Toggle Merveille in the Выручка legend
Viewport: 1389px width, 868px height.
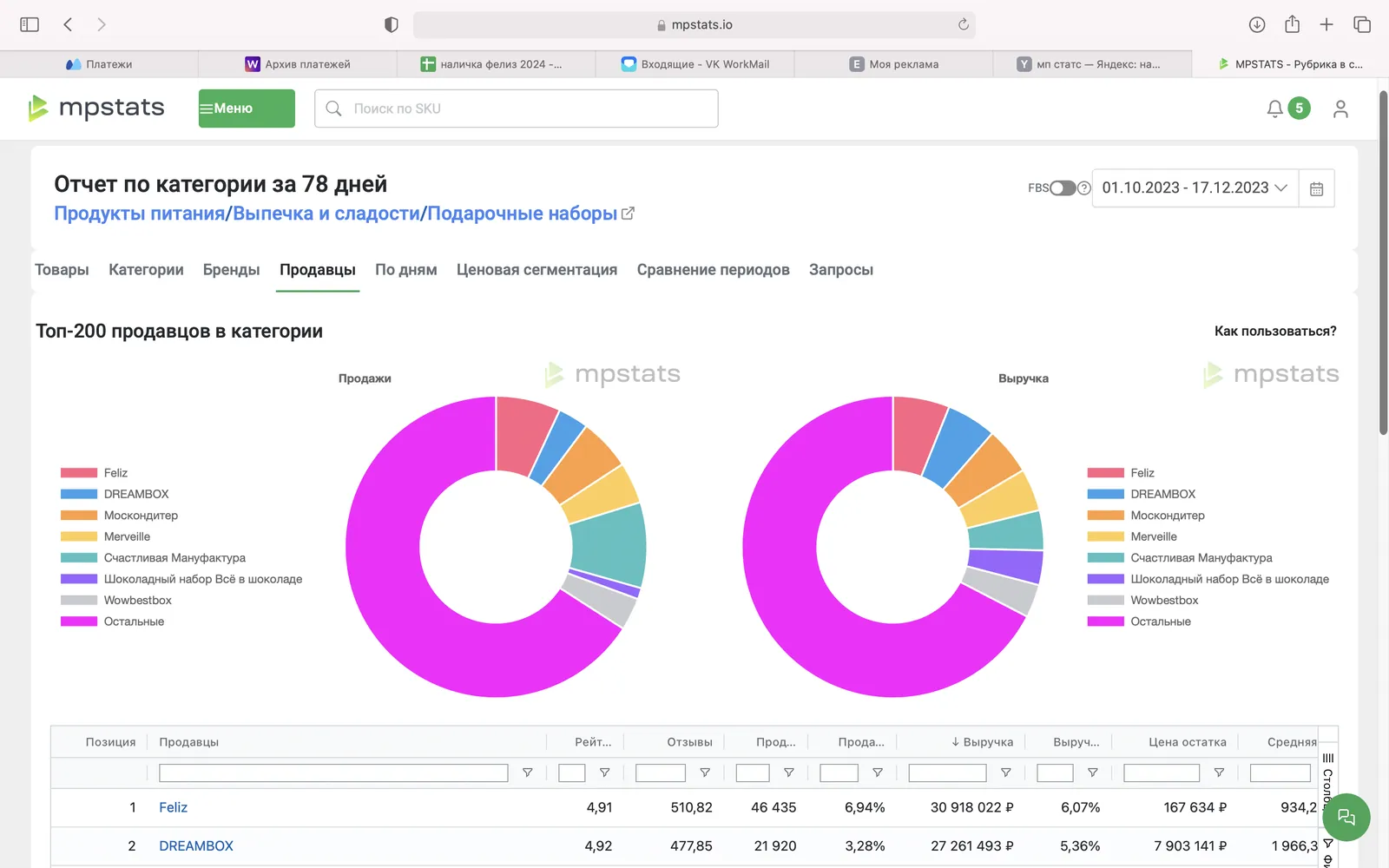1132,536
